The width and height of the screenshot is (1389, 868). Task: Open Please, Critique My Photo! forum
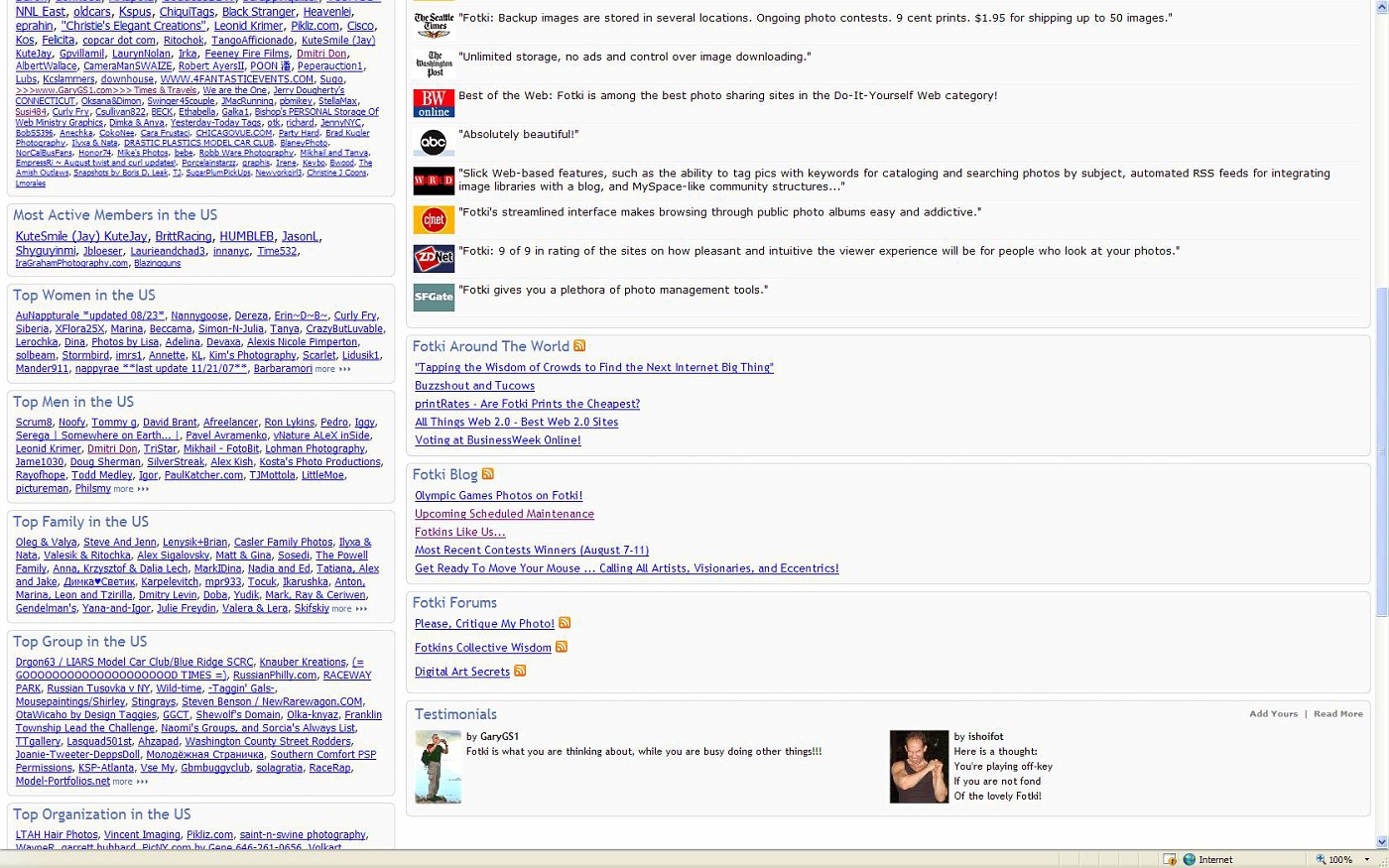click(484, 624)
